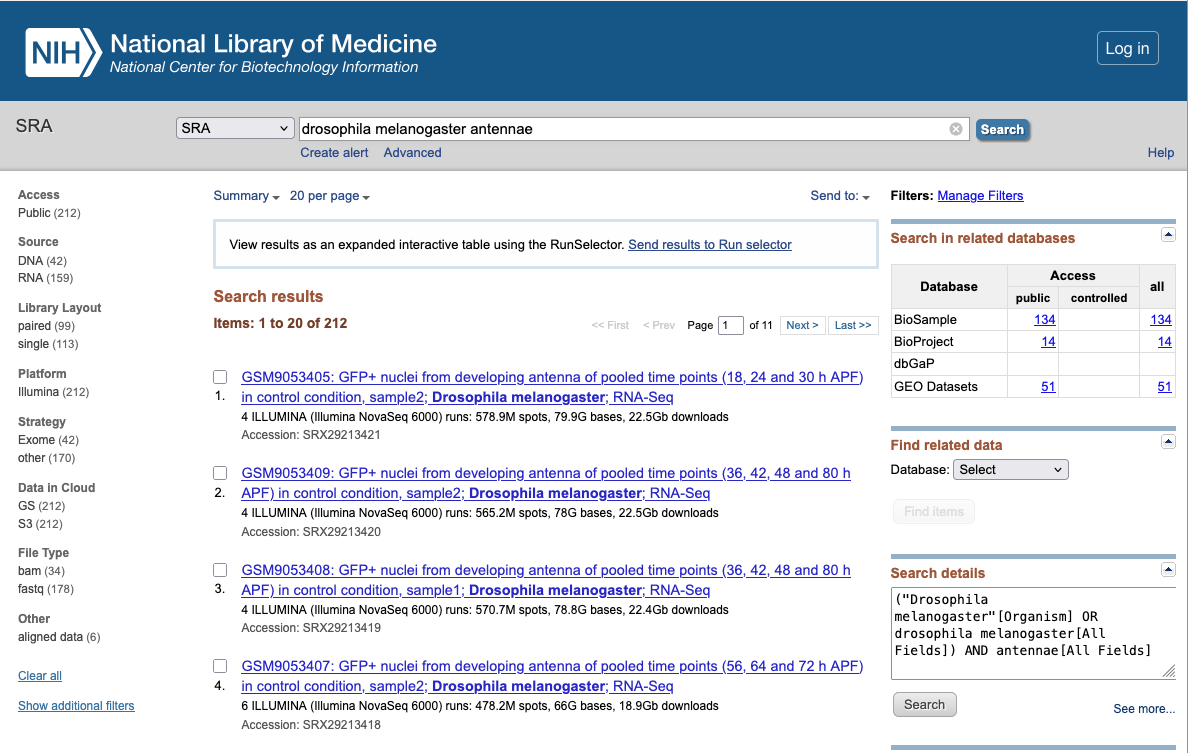Screen dimensions: 1188x753
Task: Select checkbox for result GSM9053409
Action: click(x=220, y=473)
